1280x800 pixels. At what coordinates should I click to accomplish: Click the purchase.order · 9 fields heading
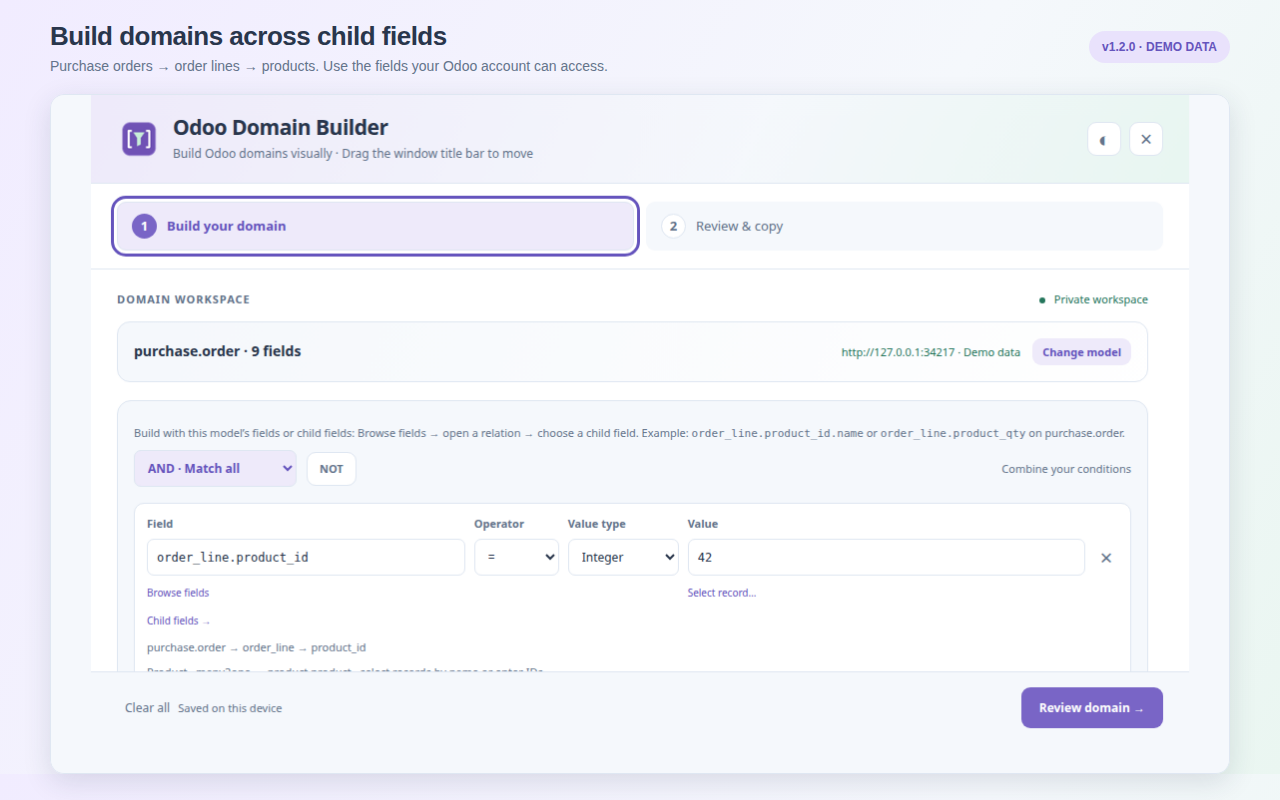click(x=217, y=352)
